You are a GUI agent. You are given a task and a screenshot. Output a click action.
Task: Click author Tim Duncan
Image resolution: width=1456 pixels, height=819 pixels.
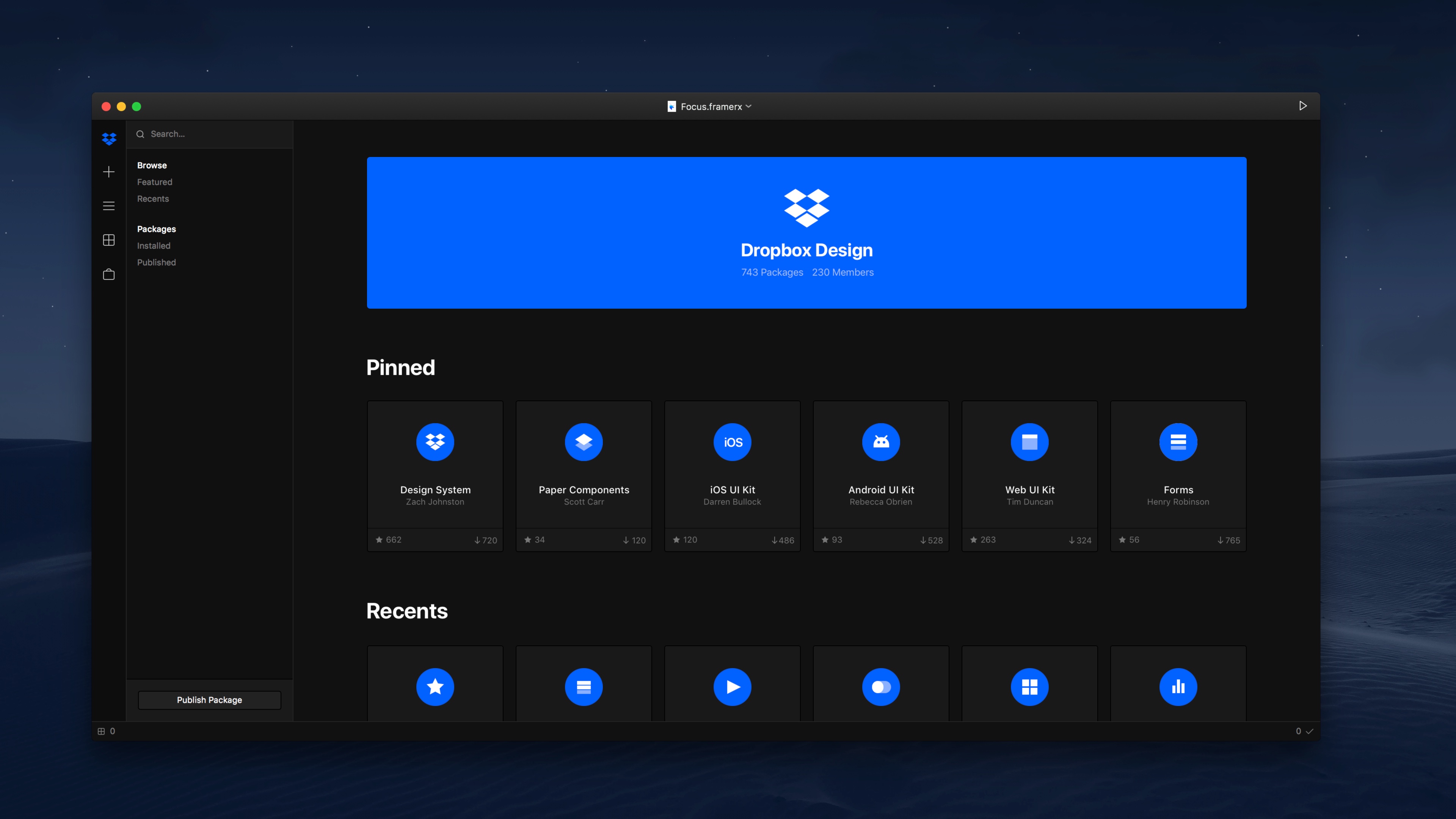click(x=1030, y=502)
